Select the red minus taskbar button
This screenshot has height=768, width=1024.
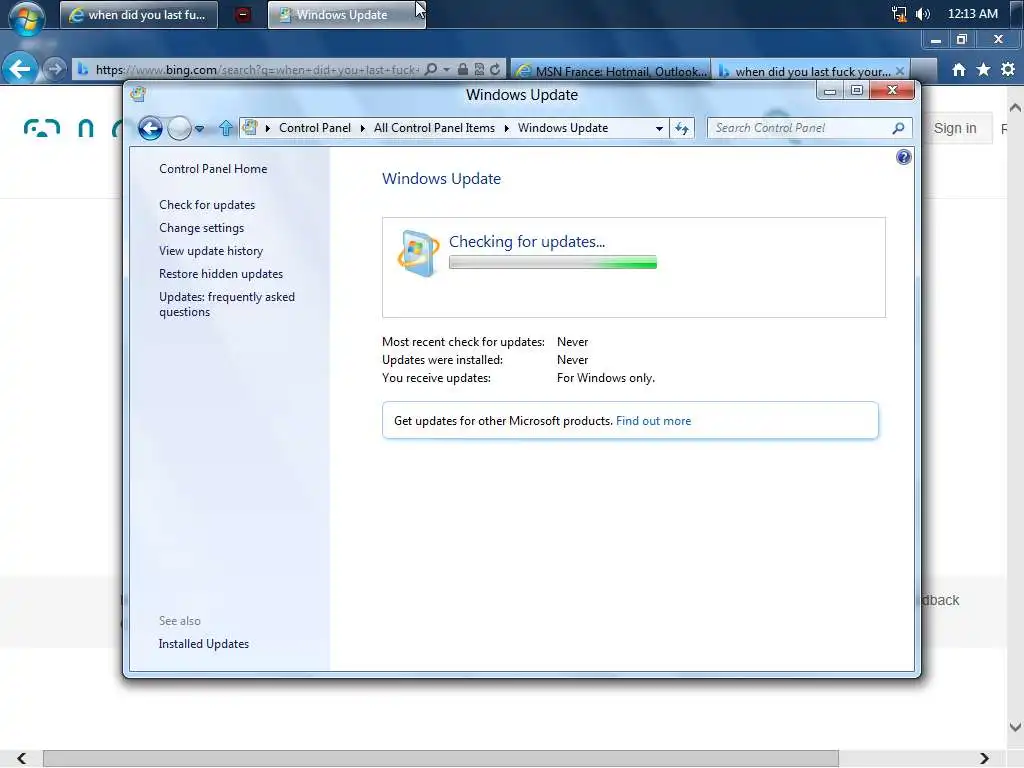coord(243,14)
